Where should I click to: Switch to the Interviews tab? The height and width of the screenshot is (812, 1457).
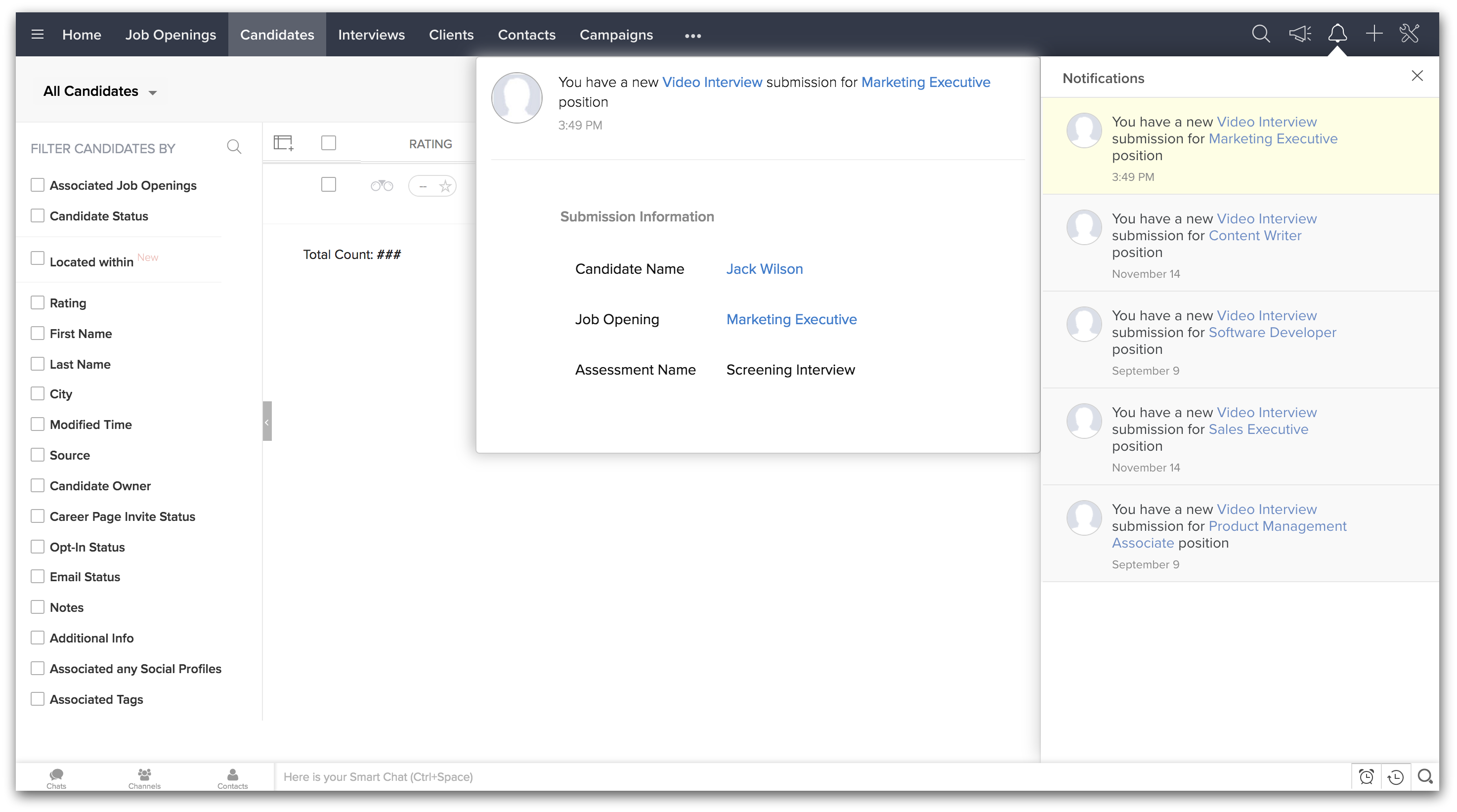click(371, 35)
